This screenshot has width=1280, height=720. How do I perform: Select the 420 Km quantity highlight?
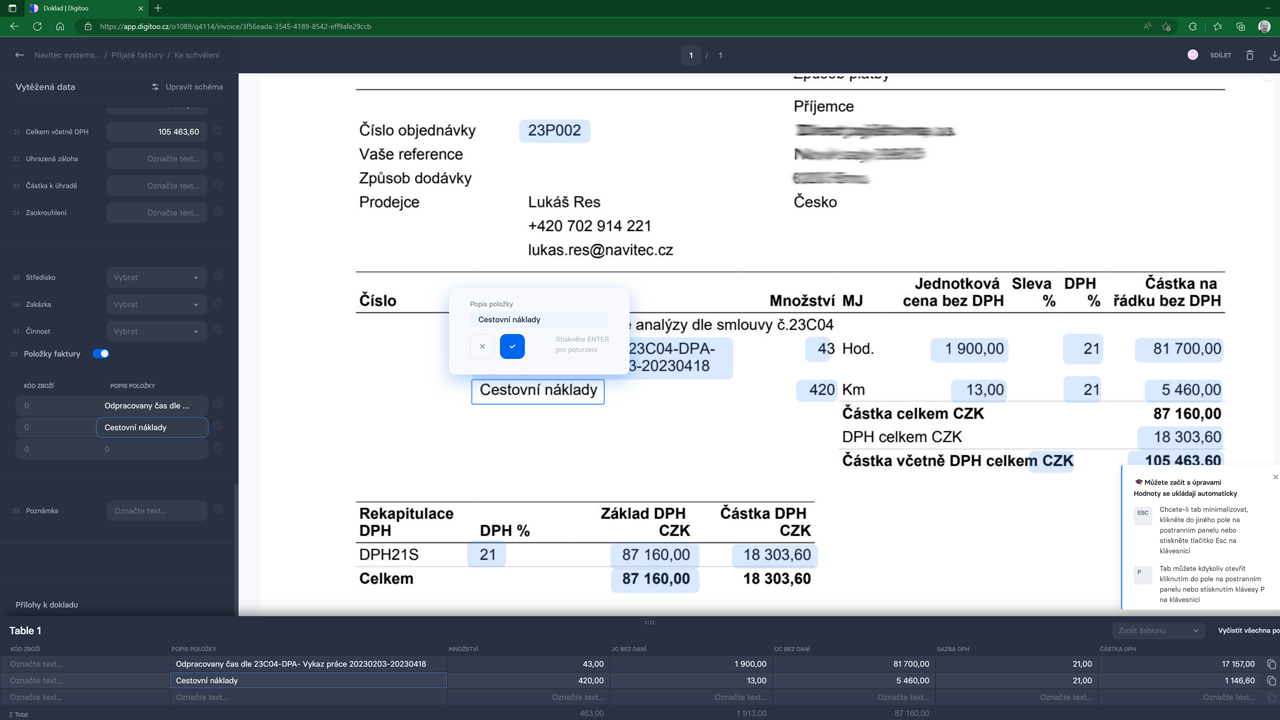[x=817, y=390]
